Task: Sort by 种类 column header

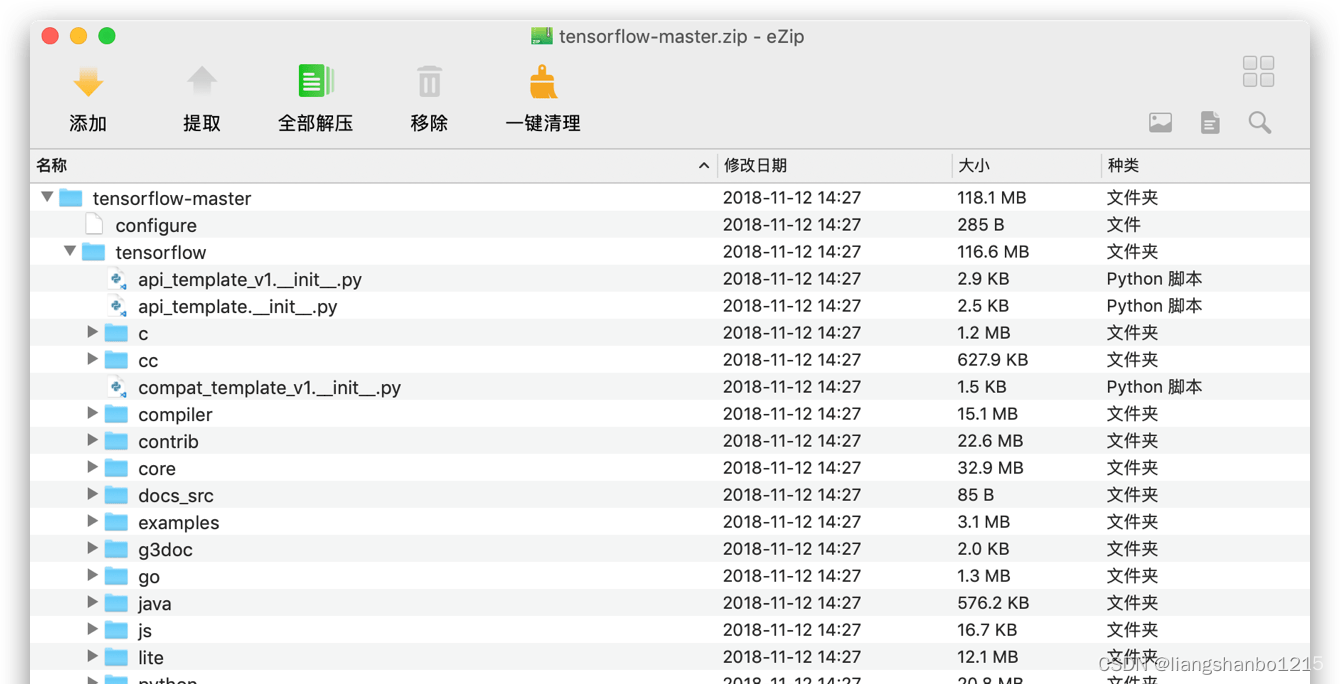Action: (x=1205, y=166)
